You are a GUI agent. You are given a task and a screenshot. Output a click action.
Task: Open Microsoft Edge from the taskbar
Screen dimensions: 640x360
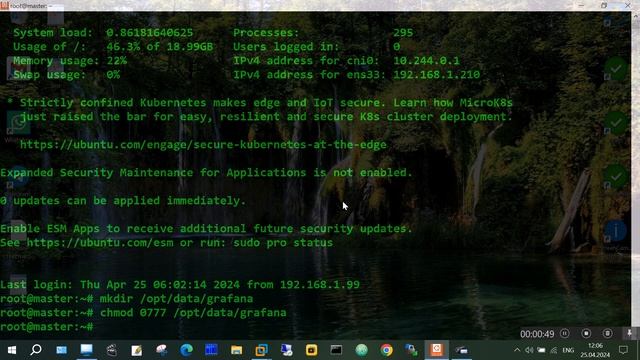coord(187,350)
